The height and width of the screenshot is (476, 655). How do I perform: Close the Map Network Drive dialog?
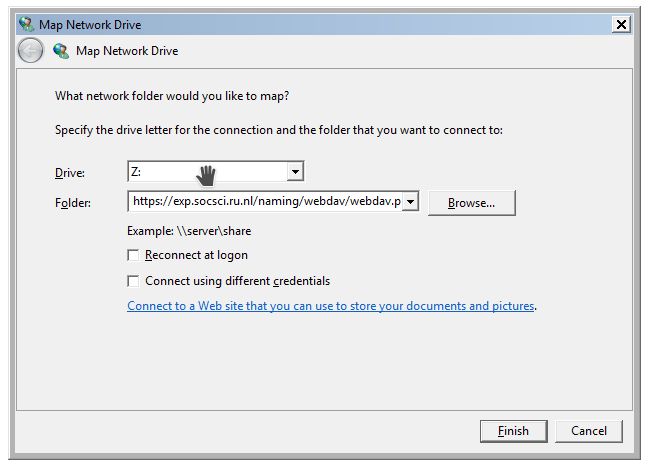point(621,24)
